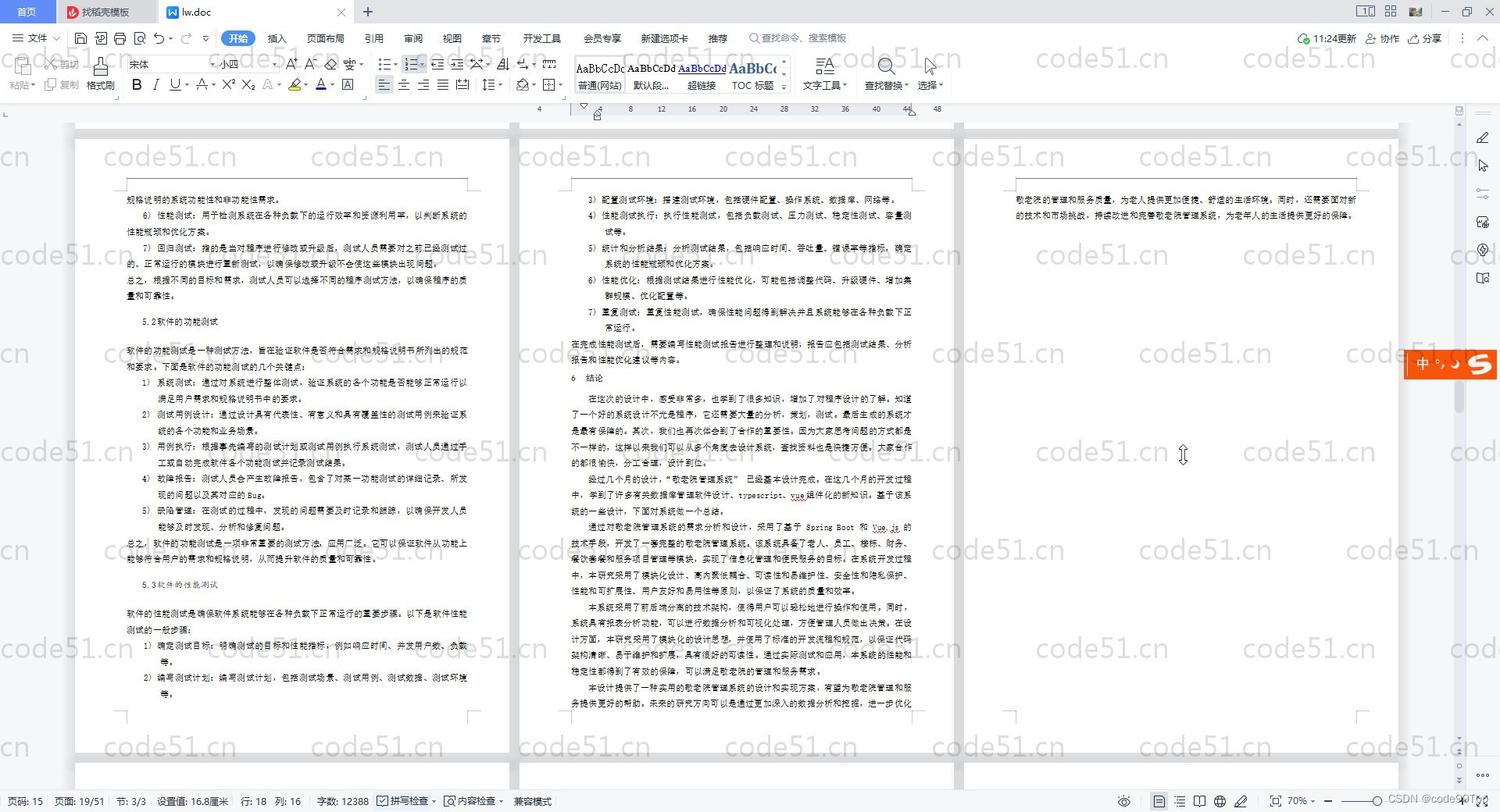Toggle Underline formatting
This screenshot has width=1500, height=812.
(175, 84)
